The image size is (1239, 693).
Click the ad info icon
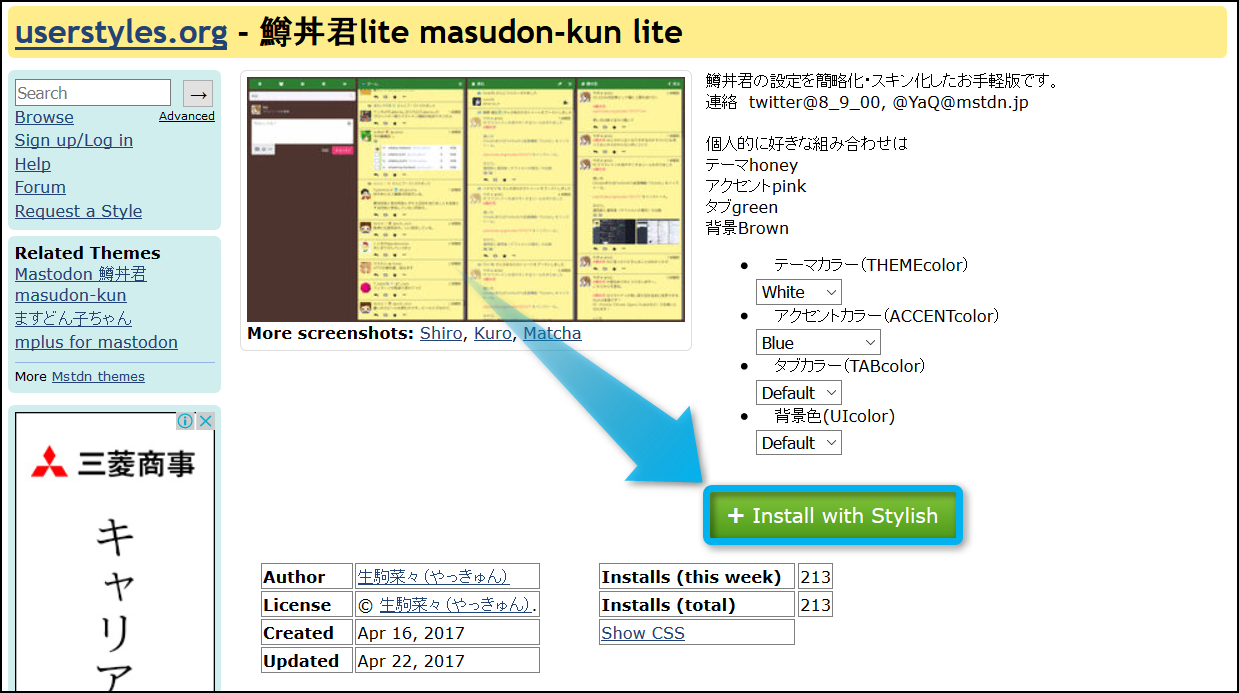pyautogui.click(x=185, y=421)
